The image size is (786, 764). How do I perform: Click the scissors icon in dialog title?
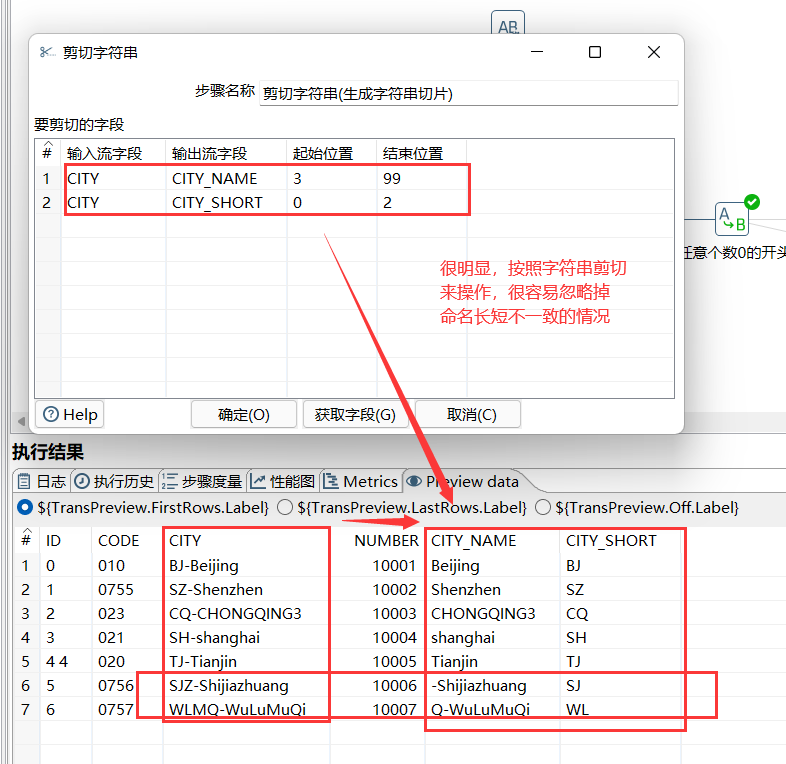click(47, 52)
